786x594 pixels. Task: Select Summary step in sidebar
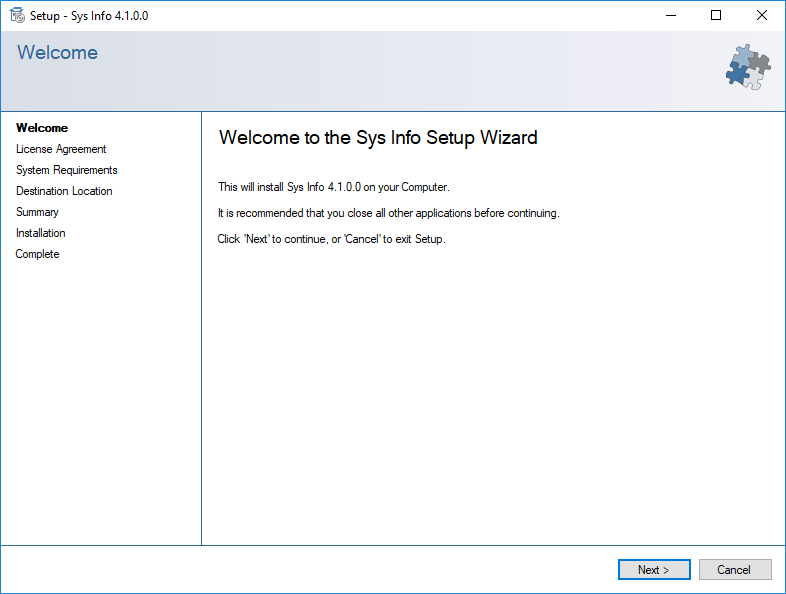(x=37, y=212)
